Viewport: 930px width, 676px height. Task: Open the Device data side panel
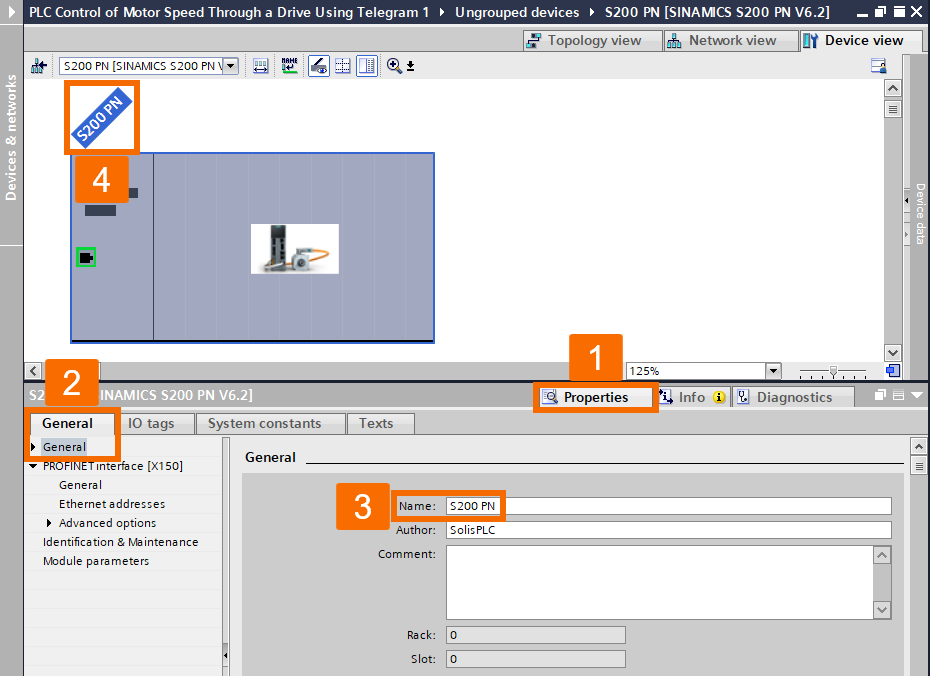click(920, 213)
